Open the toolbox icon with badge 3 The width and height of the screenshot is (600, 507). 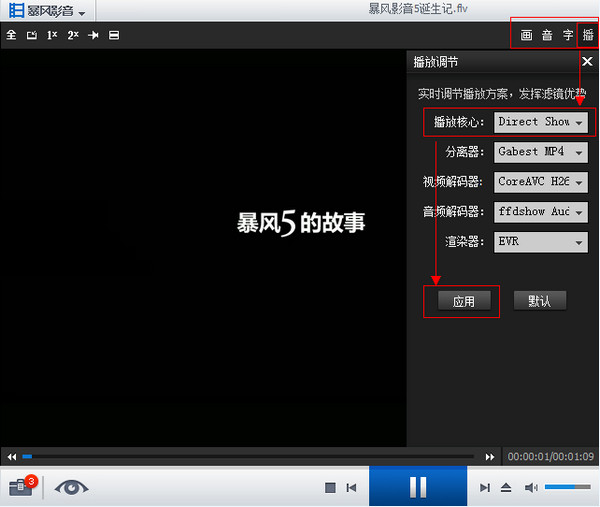click(x=22, y=487)
